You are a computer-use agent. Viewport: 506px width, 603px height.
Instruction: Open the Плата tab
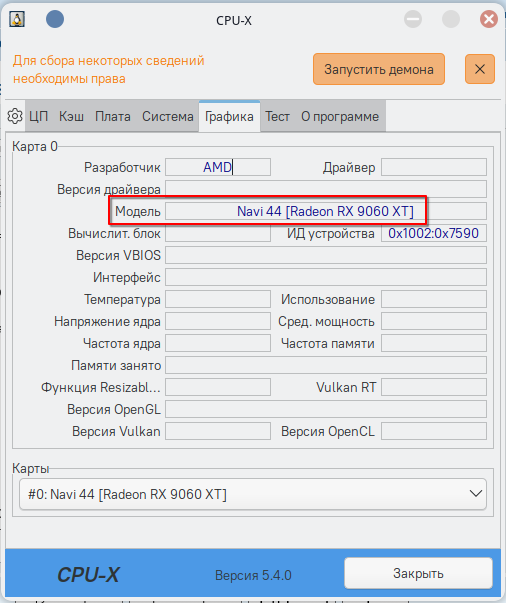[113, 116]
